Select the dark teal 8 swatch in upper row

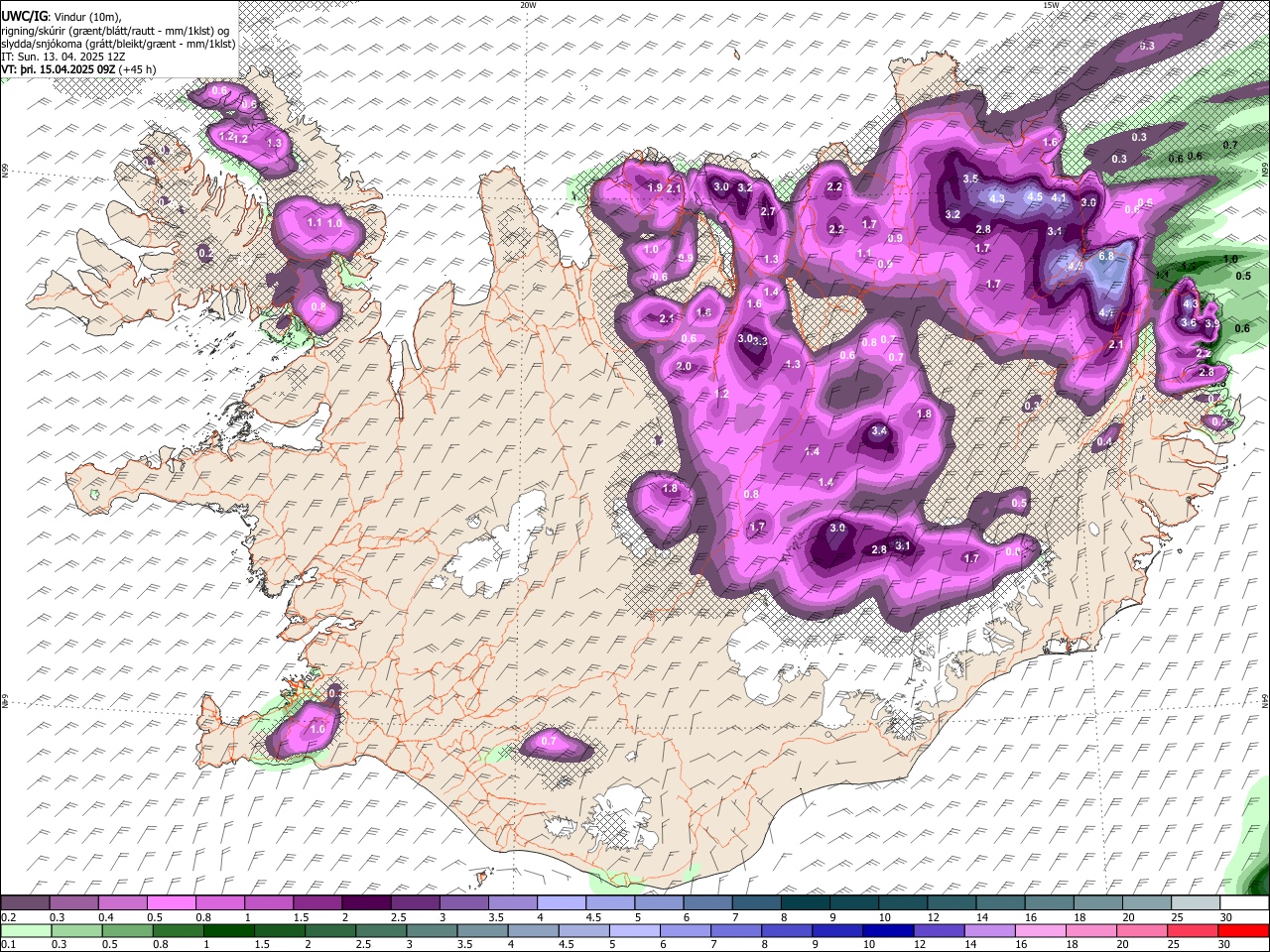[806, 903]
